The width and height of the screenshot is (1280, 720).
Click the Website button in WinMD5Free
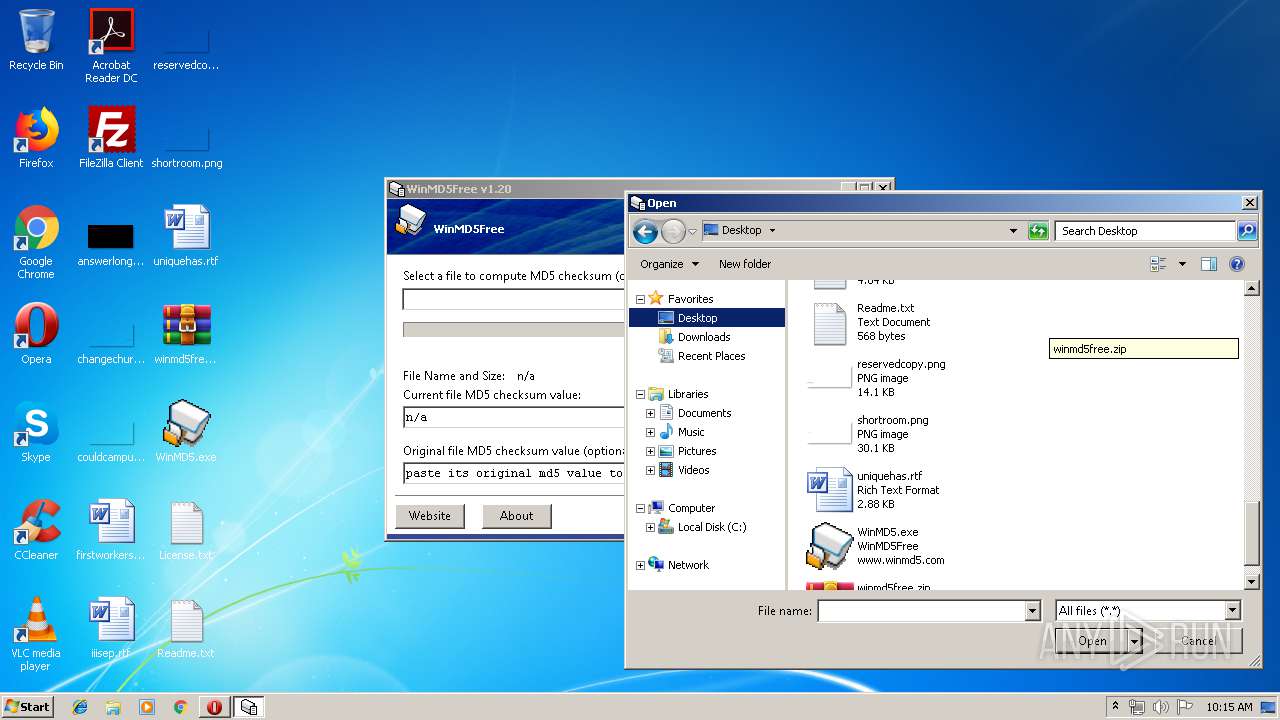point(430,516)
